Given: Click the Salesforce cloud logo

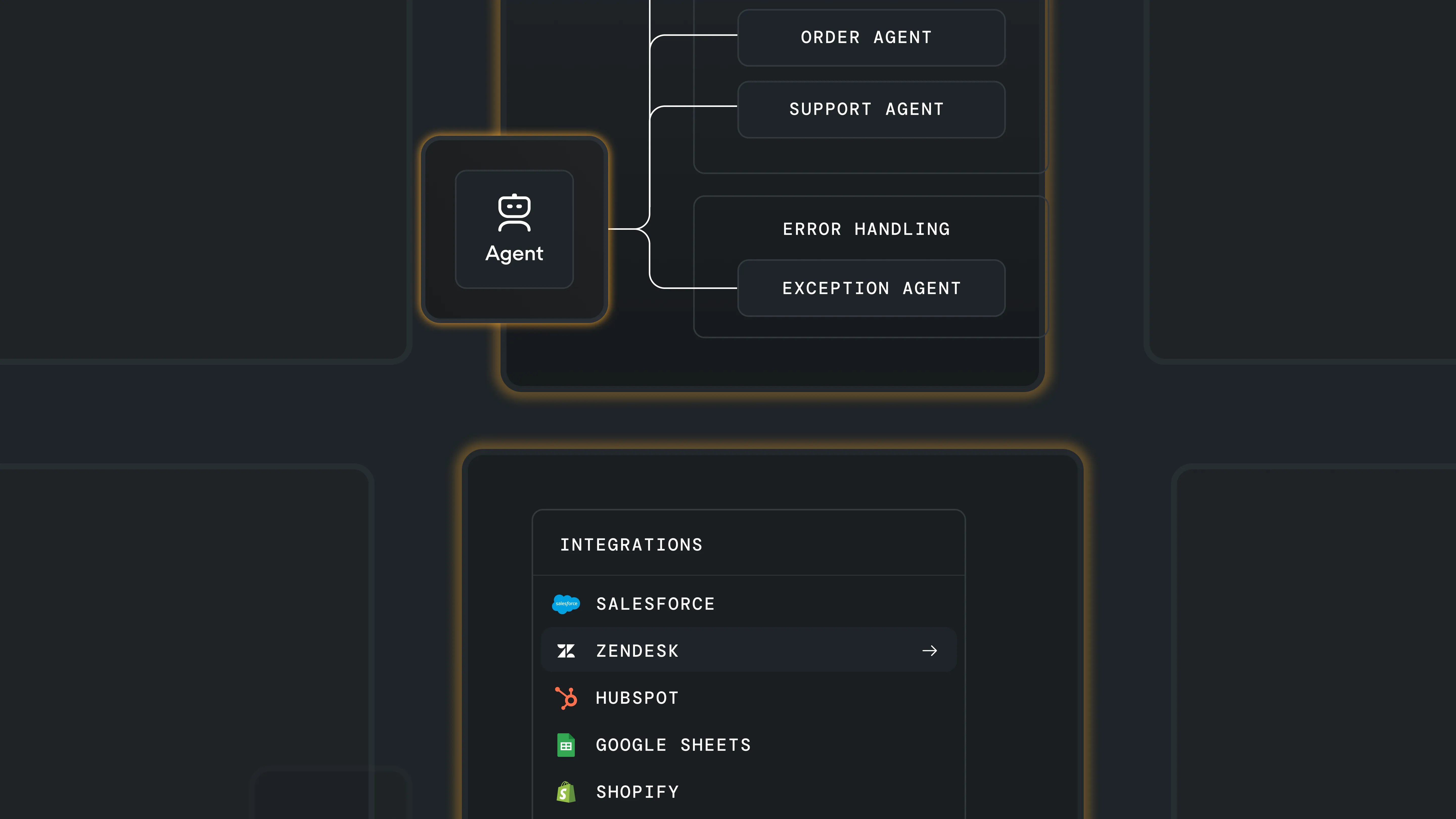Looking at the screenshot, I should point(566,604).
